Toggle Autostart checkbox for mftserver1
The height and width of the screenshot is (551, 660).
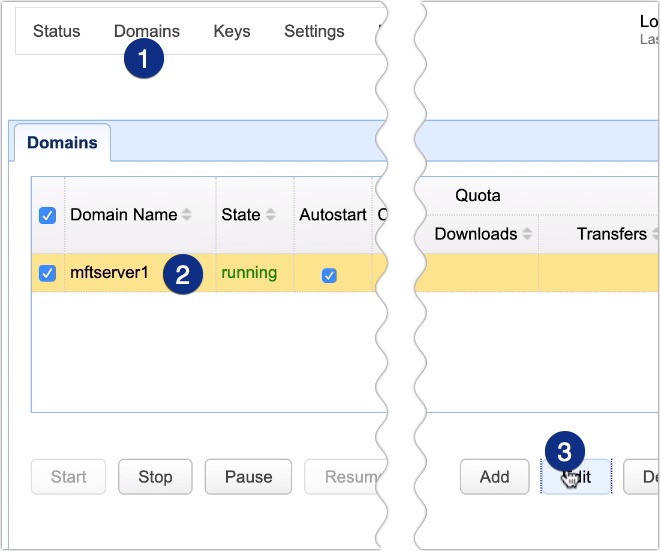pos(329,275)
